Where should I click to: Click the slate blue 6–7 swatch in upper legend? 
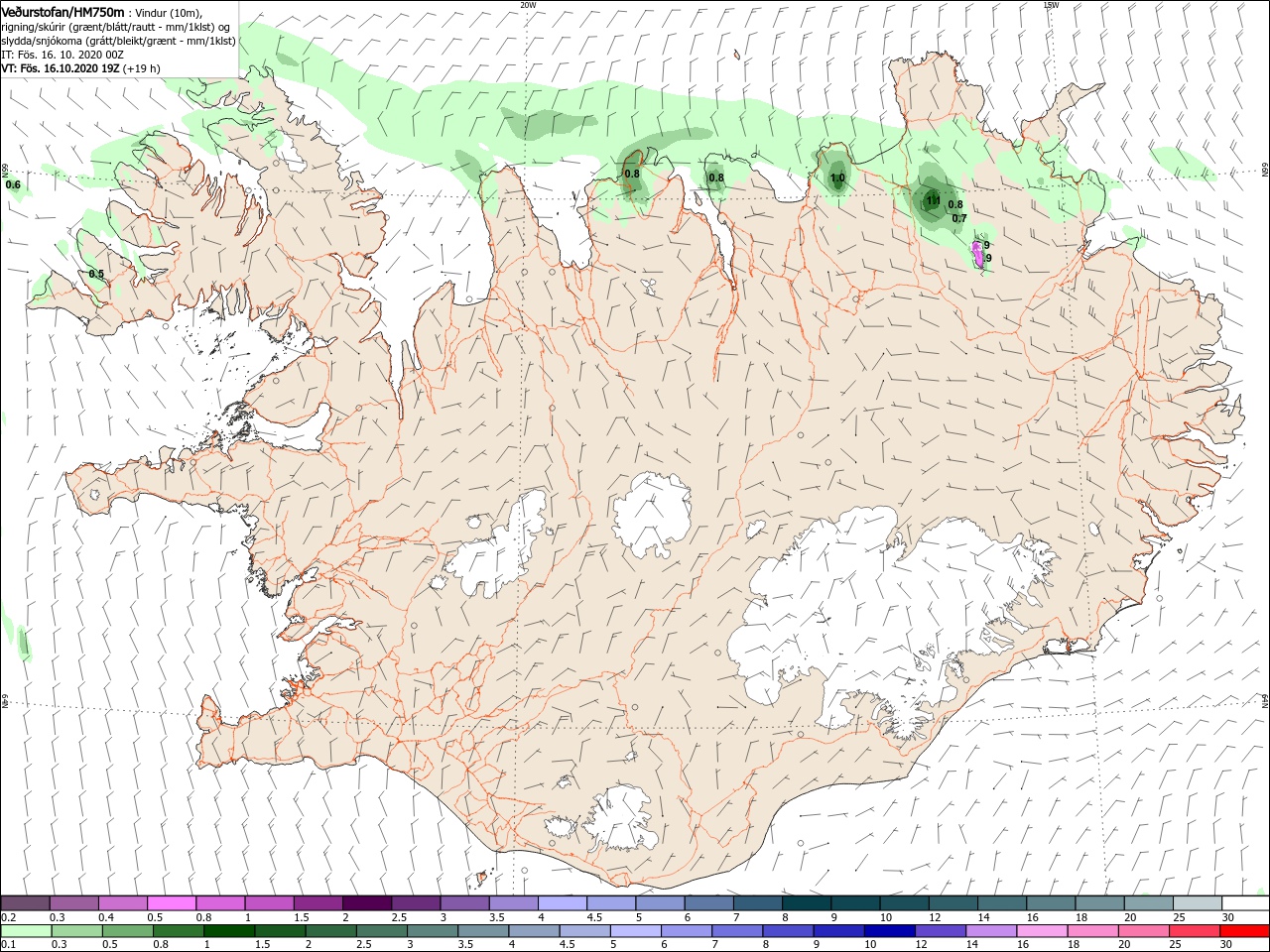709,903
